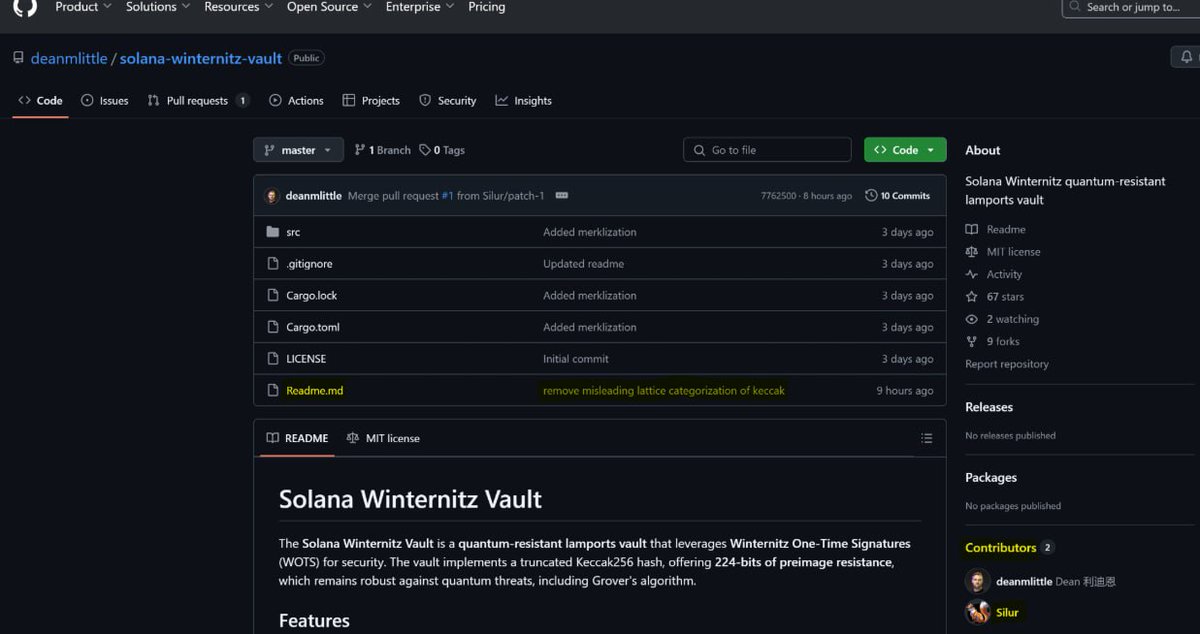Expand commit message ellipsis button
The height and width of the screenshot is (634, 1200).
click(x=562, y=196)
